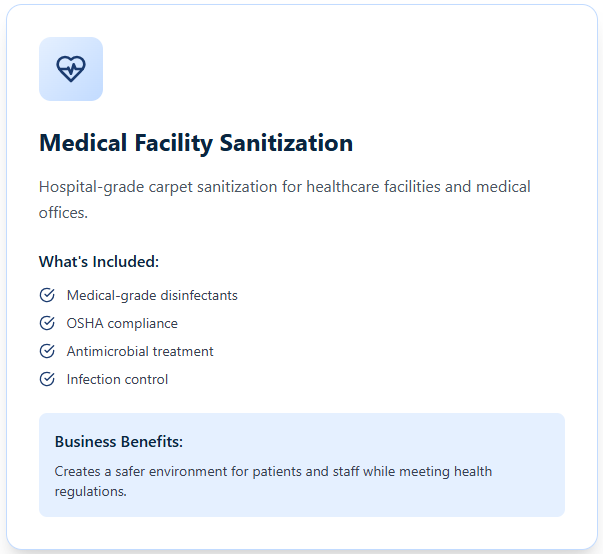The height and width of the screenshot is (554, 603).
Task: Click the word Hospital-grade in the description
Action: click(x=92, y=188)
